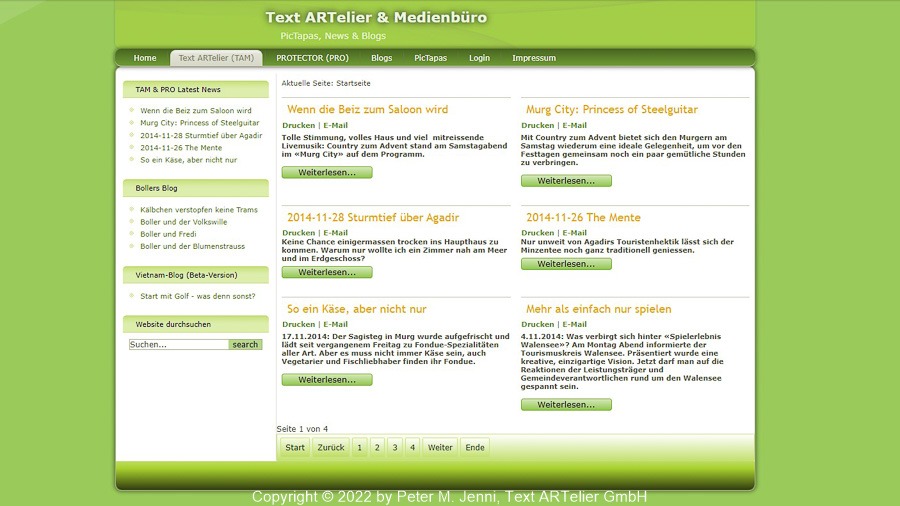Viewport: 900px width, 506px height.
Task: Click Drucken under So ein Käse article
Action: 298,324
